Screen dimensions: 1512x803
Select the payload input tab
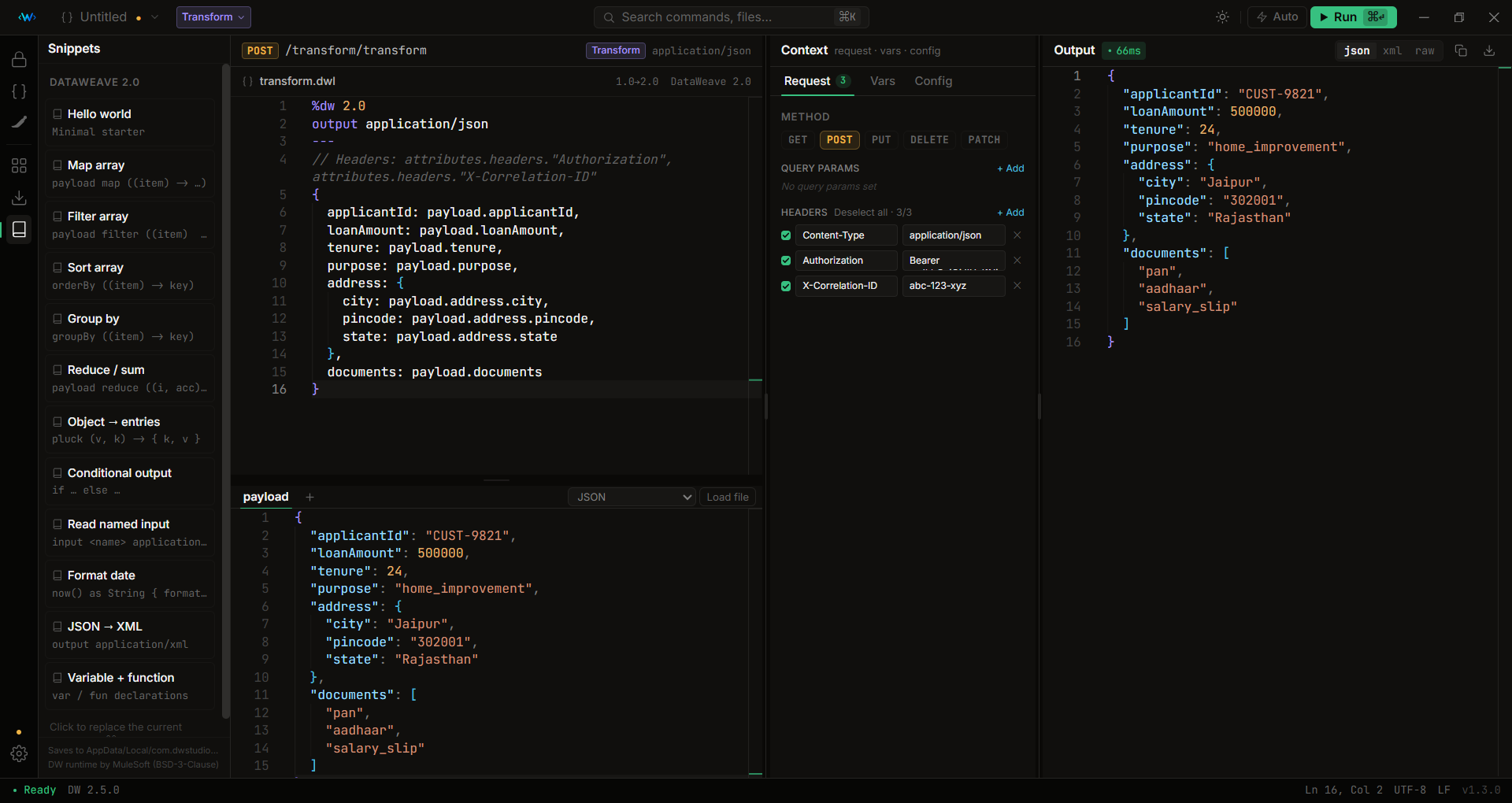265,497
